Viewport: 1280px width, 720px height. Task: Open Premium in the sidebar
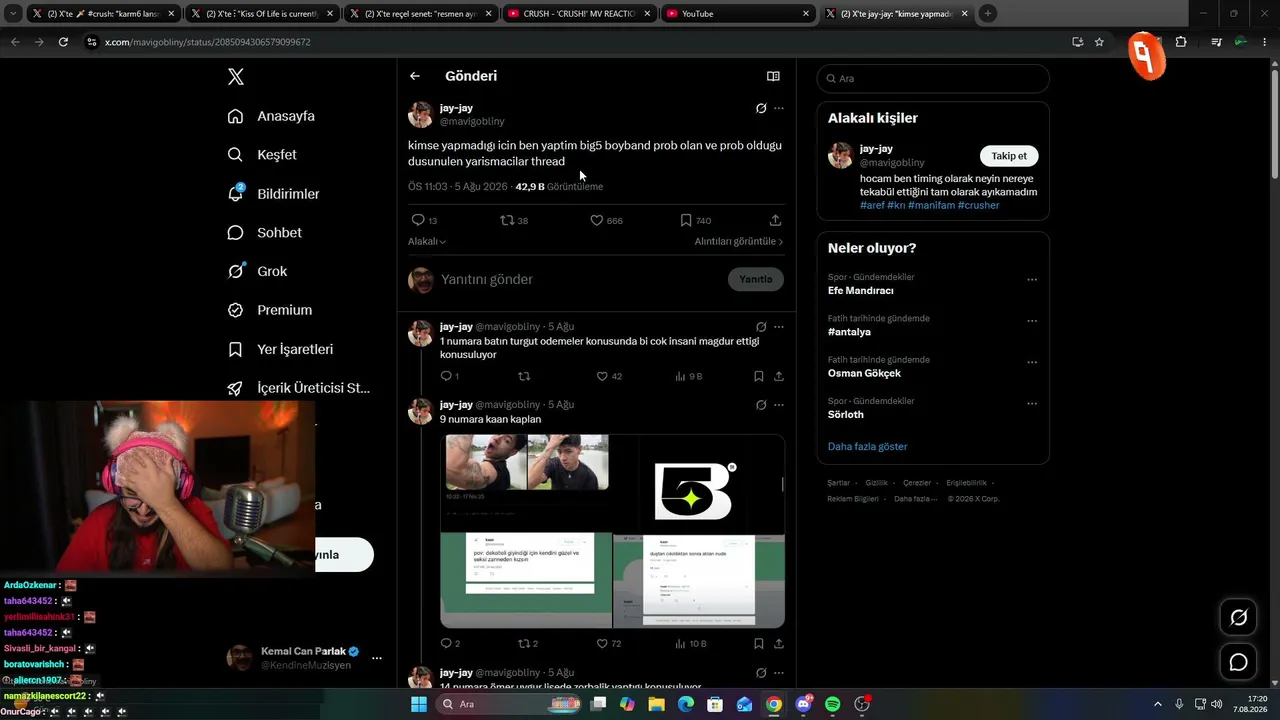[x=270, y=310]
